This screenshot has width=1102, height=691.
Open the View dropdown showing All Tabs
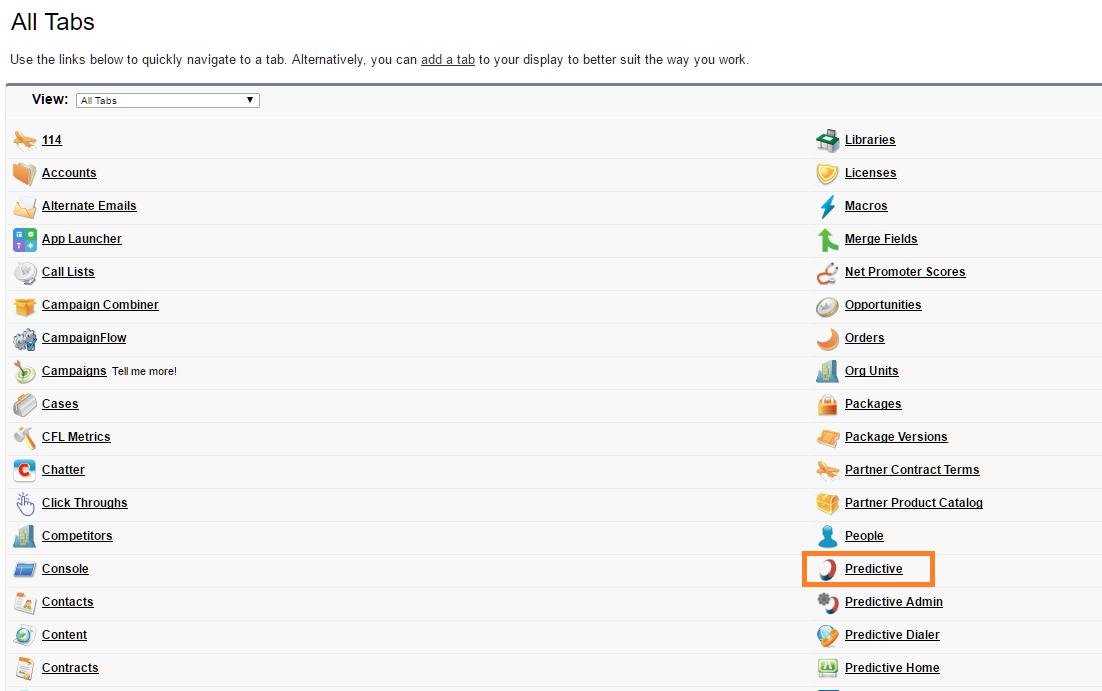(x=167, y=100)
